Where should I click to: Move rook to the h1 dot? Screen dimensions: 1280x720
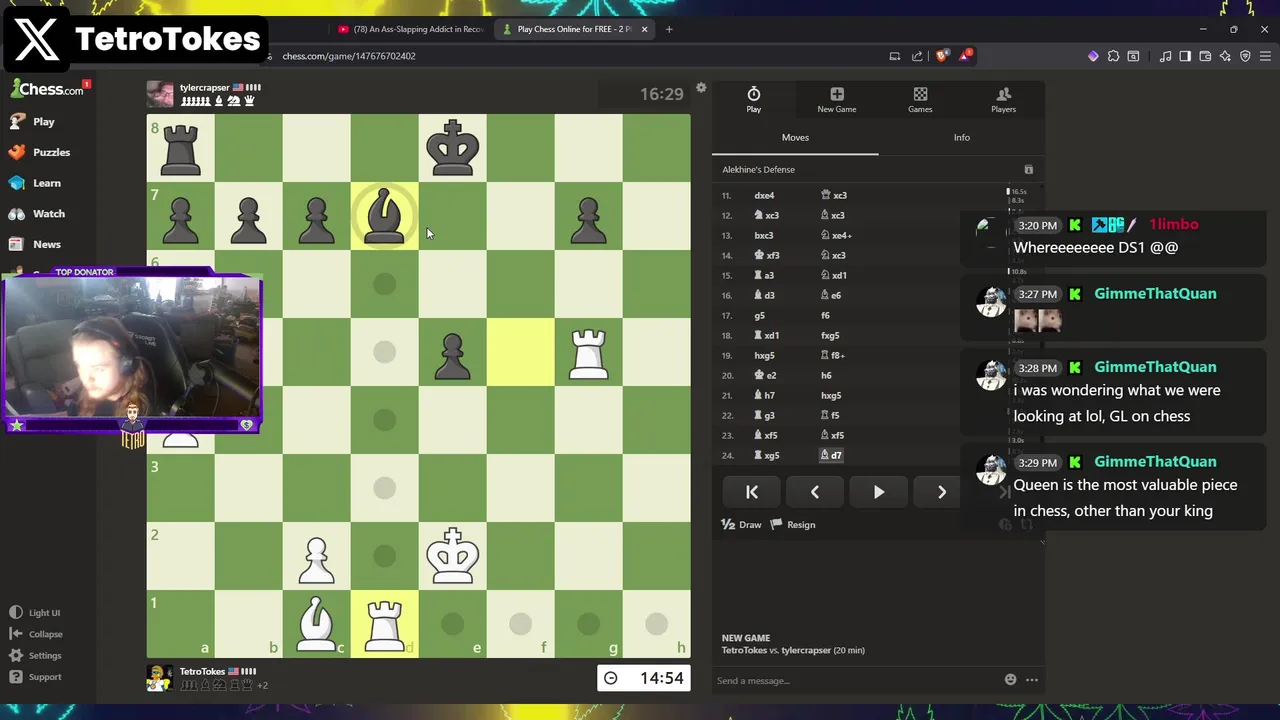(656, 624)
